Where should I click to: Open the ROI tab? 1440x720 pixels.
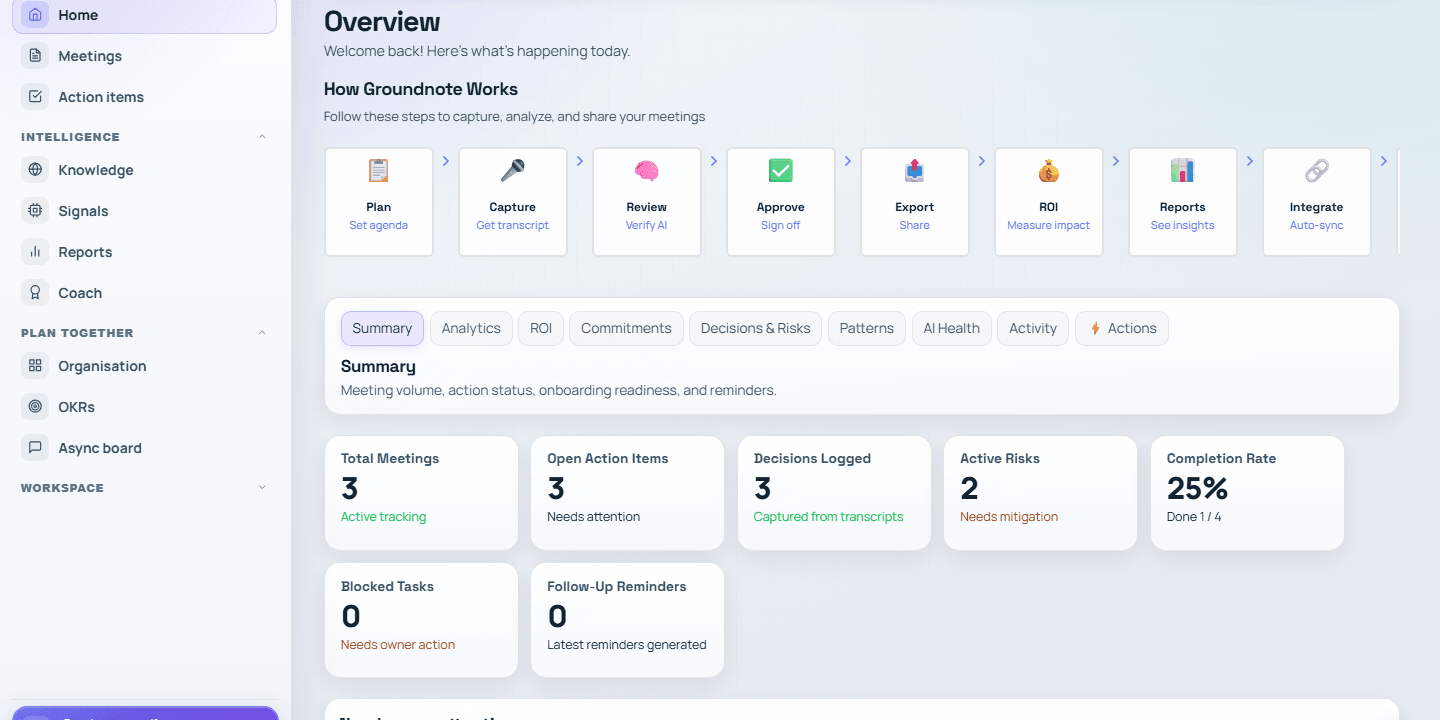[541, 328]
